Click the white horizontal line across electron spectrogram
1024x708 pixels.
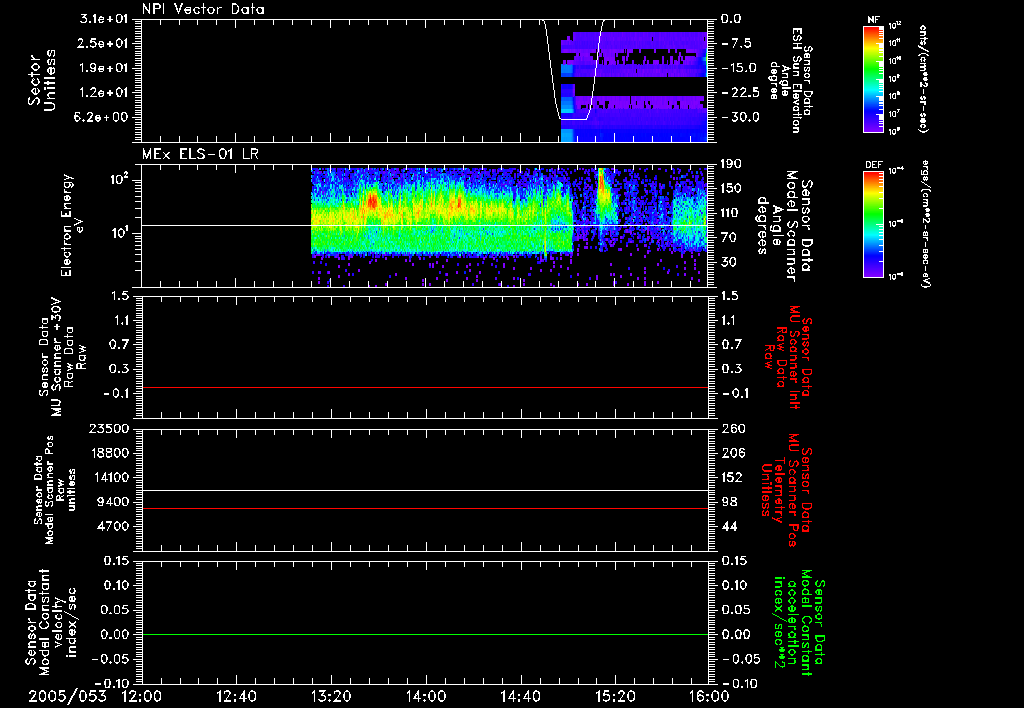coord(425,225)
